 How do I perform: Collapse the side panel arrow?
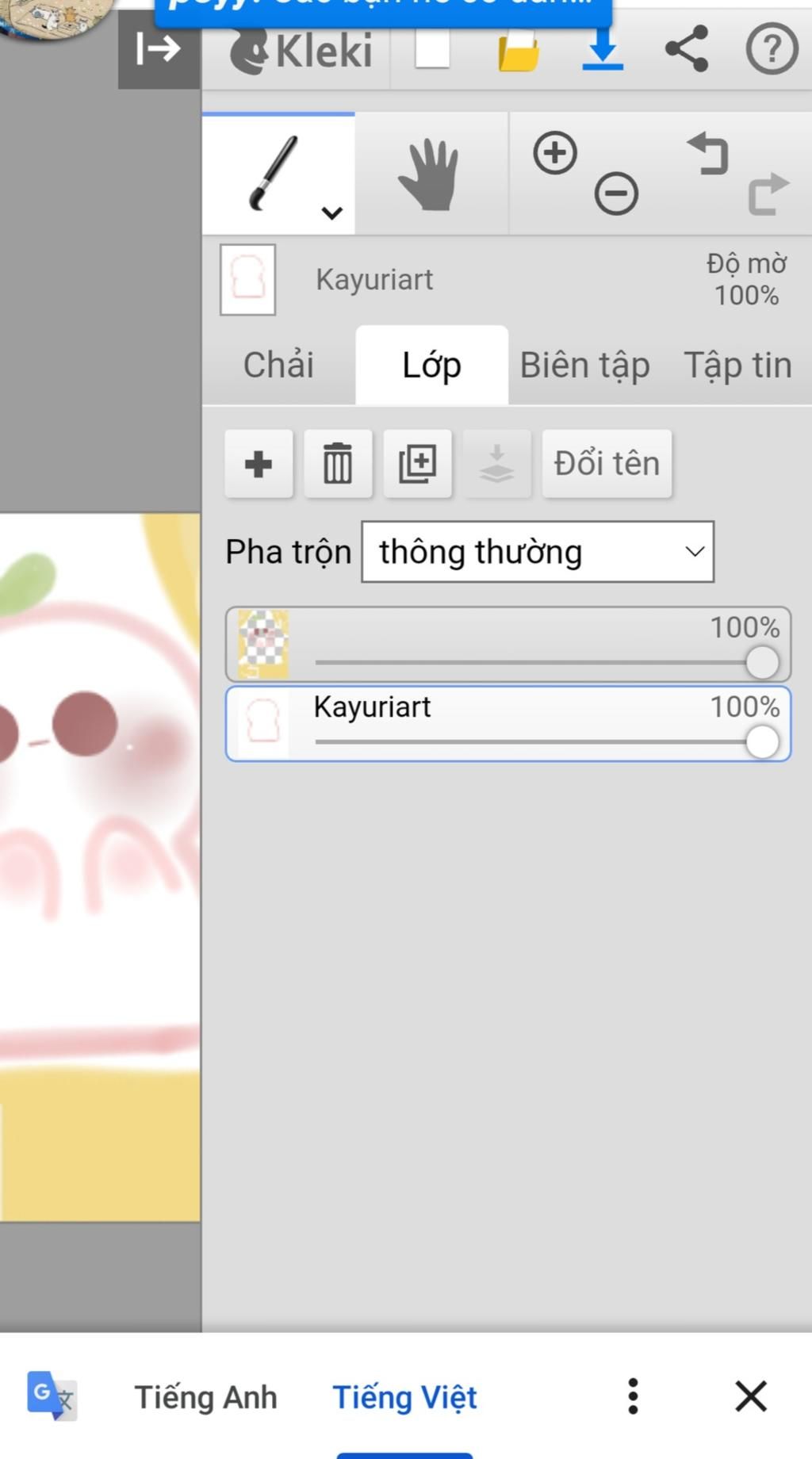[x=159, y=49]
